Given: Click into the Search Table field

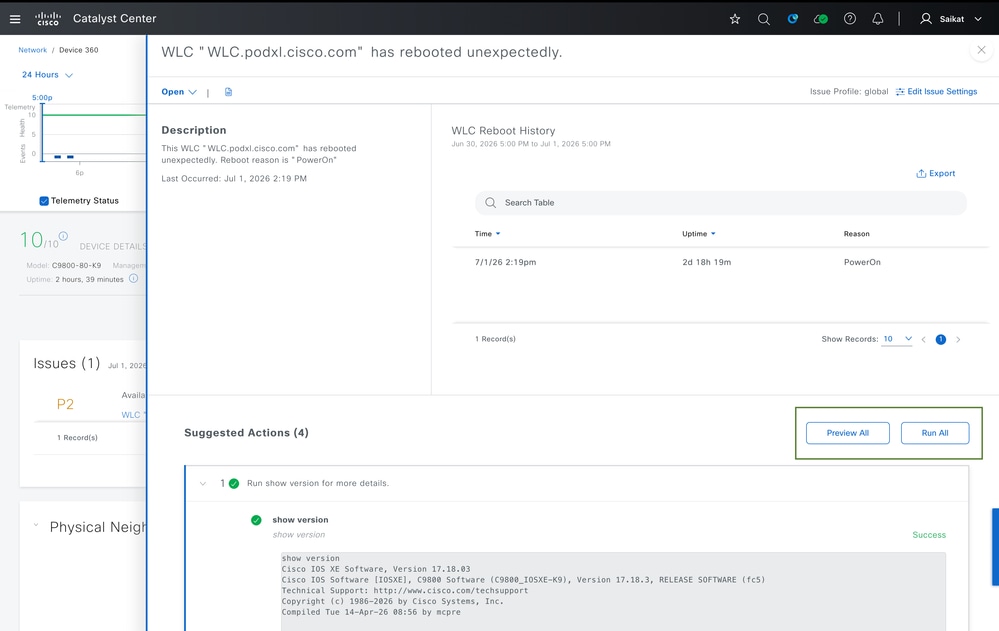Looking at the screenshot, I should 721,203.
